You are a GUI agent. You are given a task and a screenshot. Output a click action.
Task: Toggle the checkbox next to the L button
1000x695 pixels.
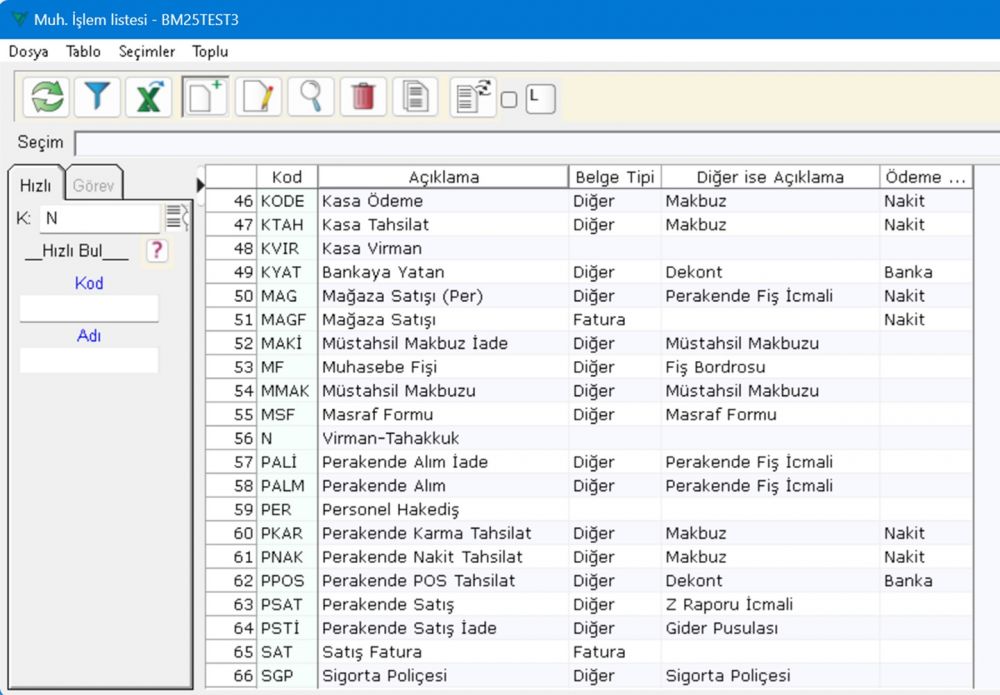(x=509, y=99)
